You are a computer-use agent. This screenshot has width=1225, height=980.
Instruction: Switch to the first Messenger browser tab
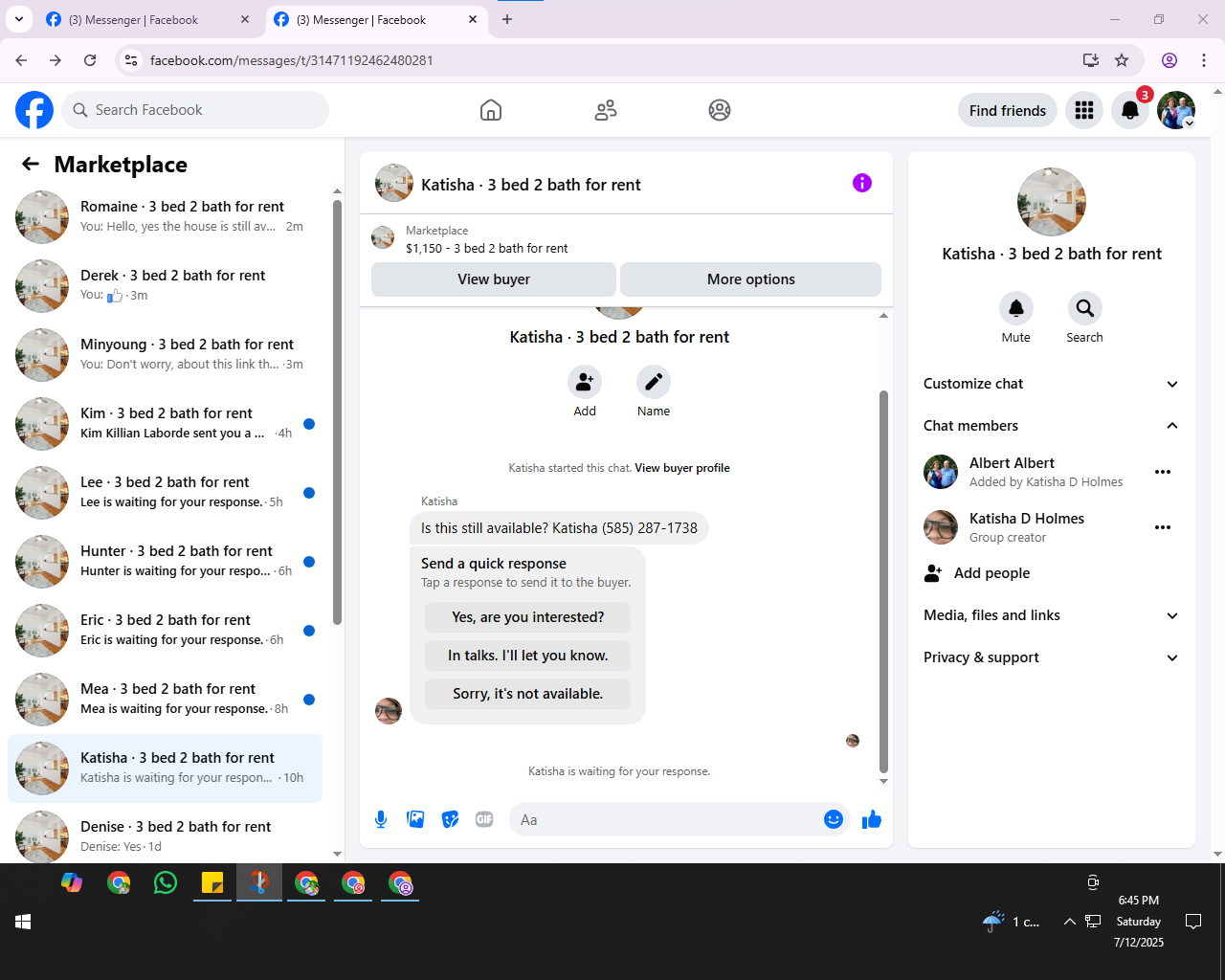pos(147,19)
